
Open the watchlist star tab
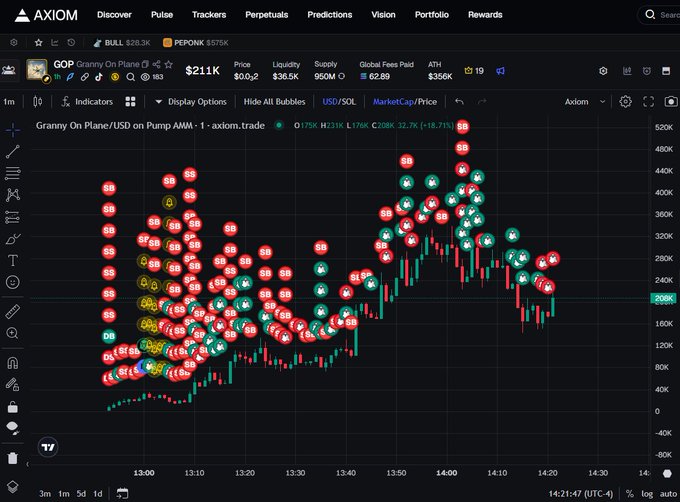point(39,42)
